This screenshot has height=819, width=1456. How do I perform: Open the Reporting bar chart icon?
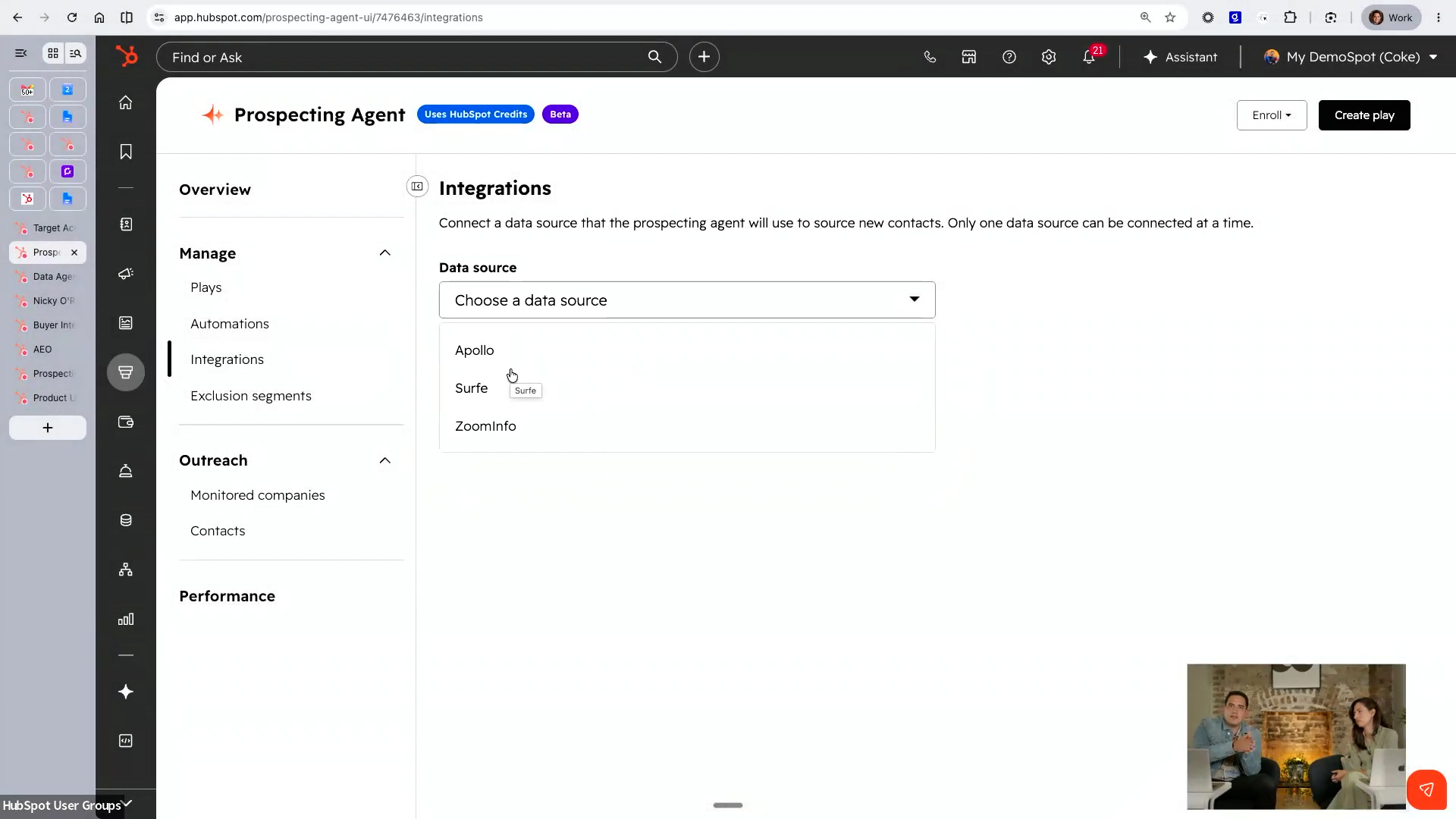tap(126, 619)
